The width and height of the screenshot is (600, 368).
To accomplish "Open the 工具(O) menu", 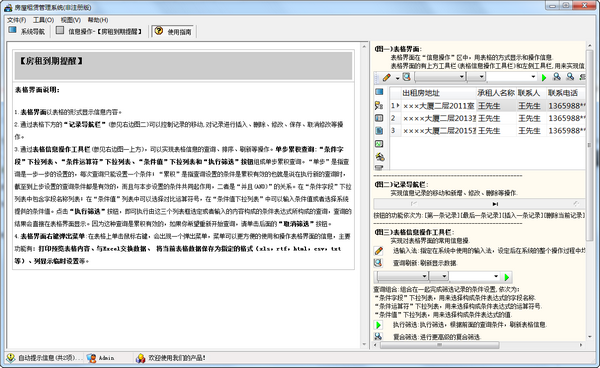I will click(43, 20).
